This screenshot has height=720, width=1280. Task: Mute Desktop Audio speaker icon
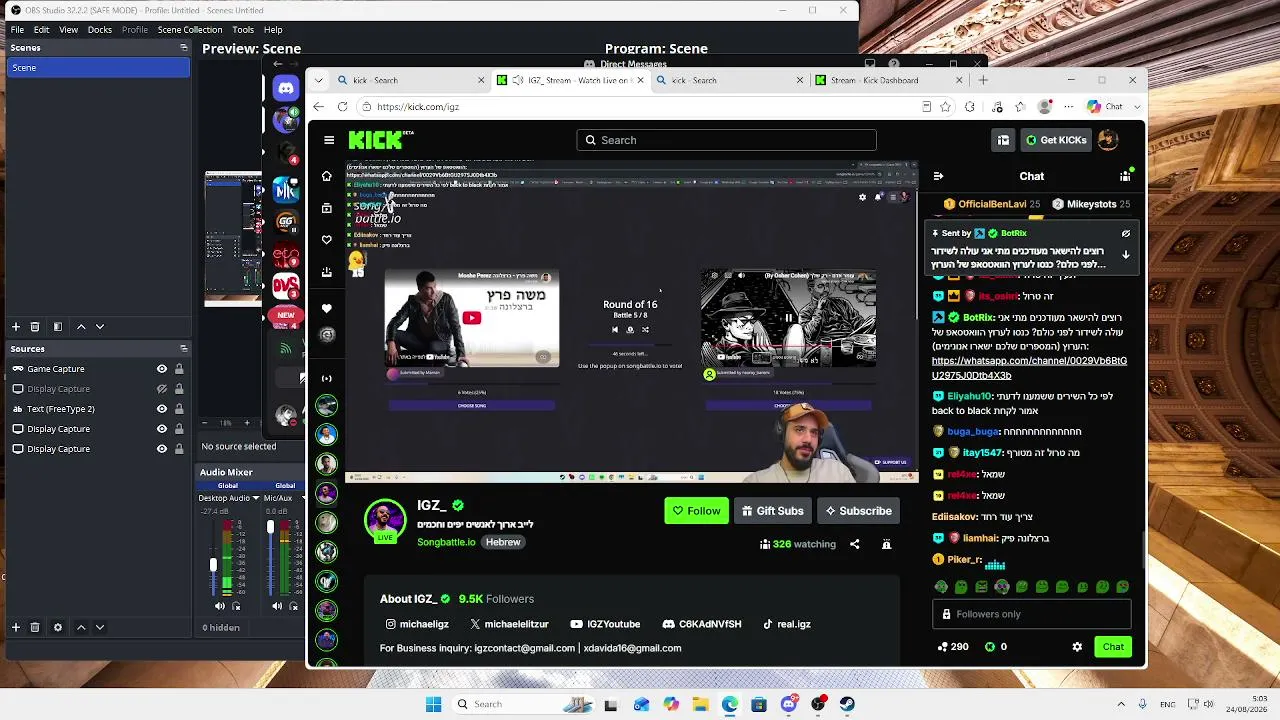pos(220,606)
